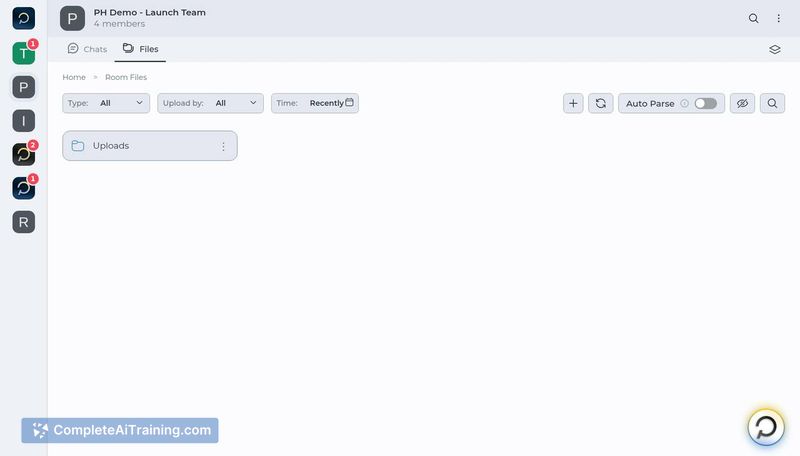Open the floating assistant swirl button
Screen dimensions: 800x456
coord(766,427)
